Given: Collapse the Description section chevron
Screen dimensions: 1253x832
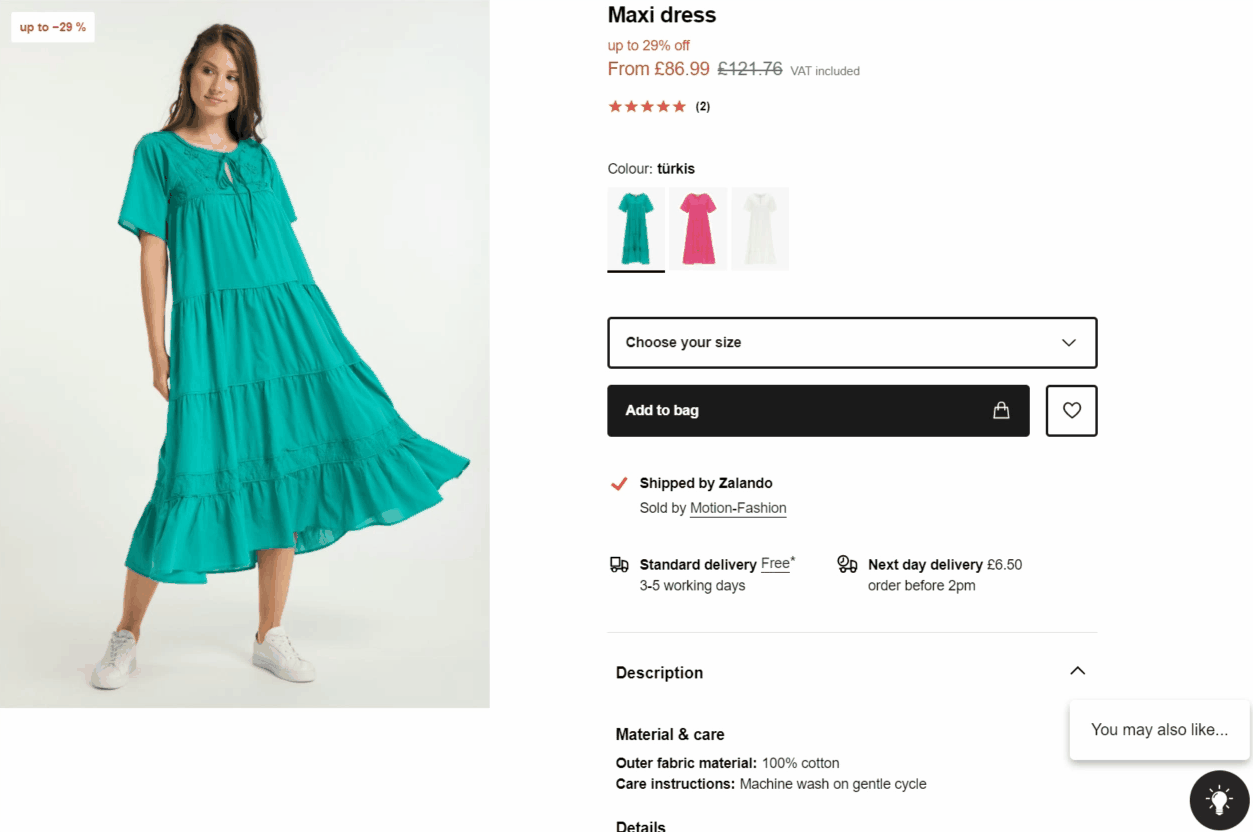Looking at the screenshot, I should [x=1077, y=671].
